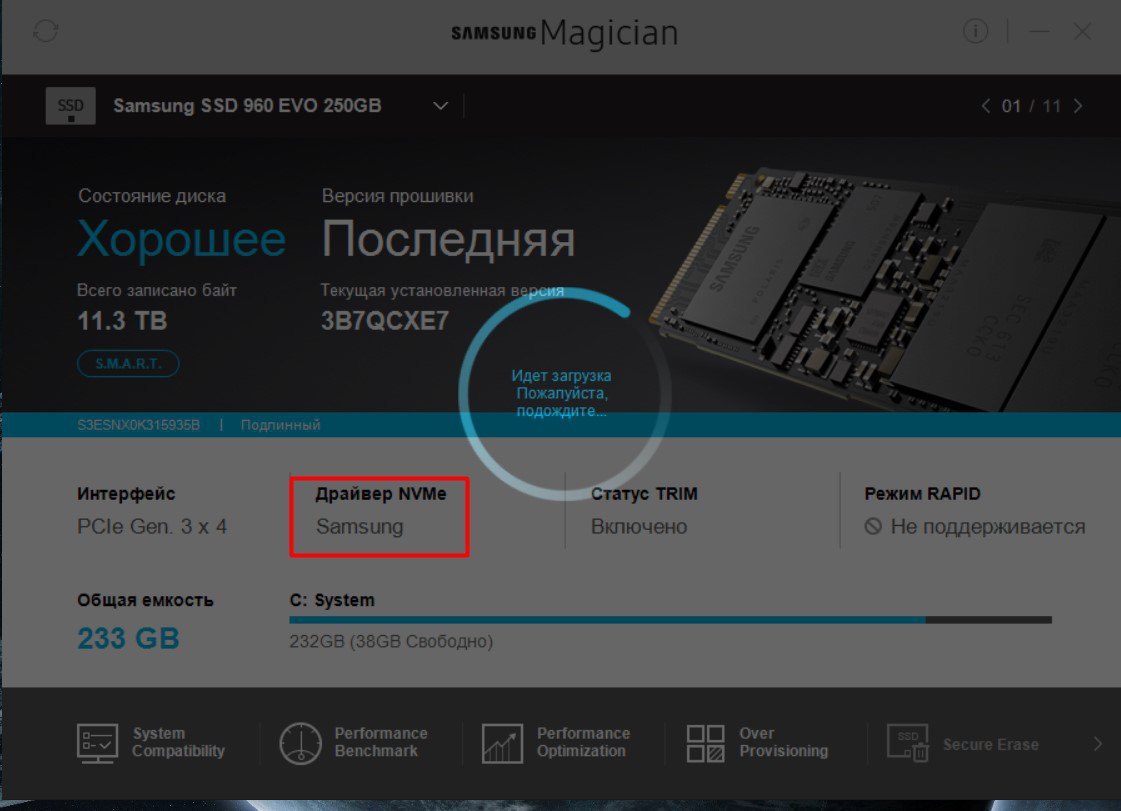Open Secure Erase label
The height and width of the screenshot is (811, 1121).
(990, 744)
